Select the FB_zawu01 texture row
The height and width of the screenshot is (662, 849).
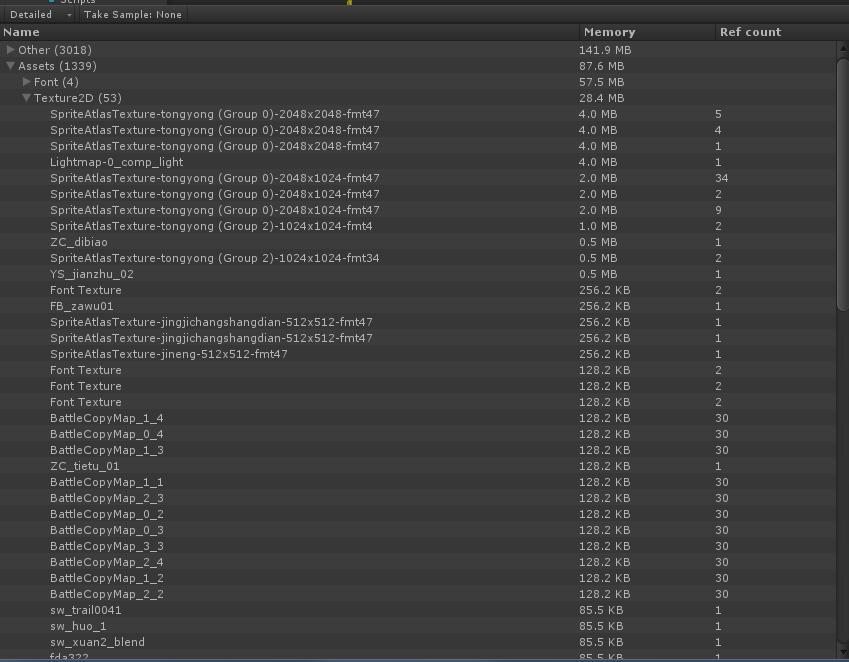click(418, 306)
